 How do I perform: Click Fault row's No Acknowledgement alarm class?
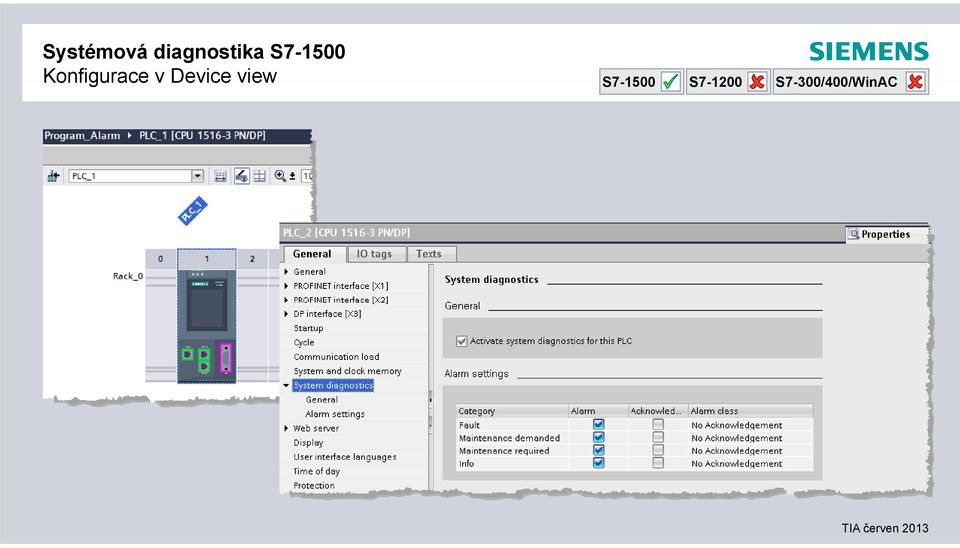(737, 425)
